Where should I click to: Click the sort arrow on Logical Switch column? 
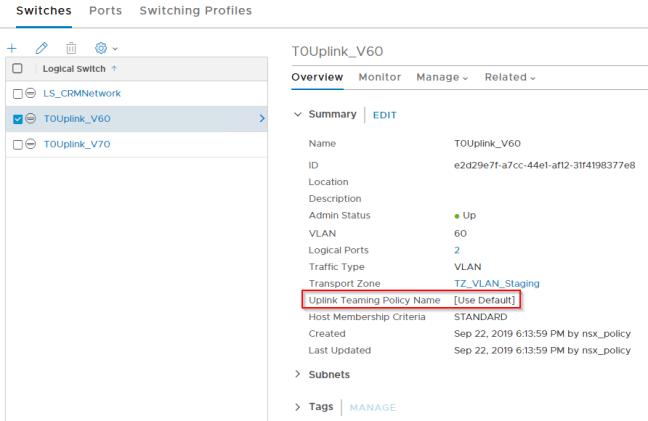tap(113, 69)
